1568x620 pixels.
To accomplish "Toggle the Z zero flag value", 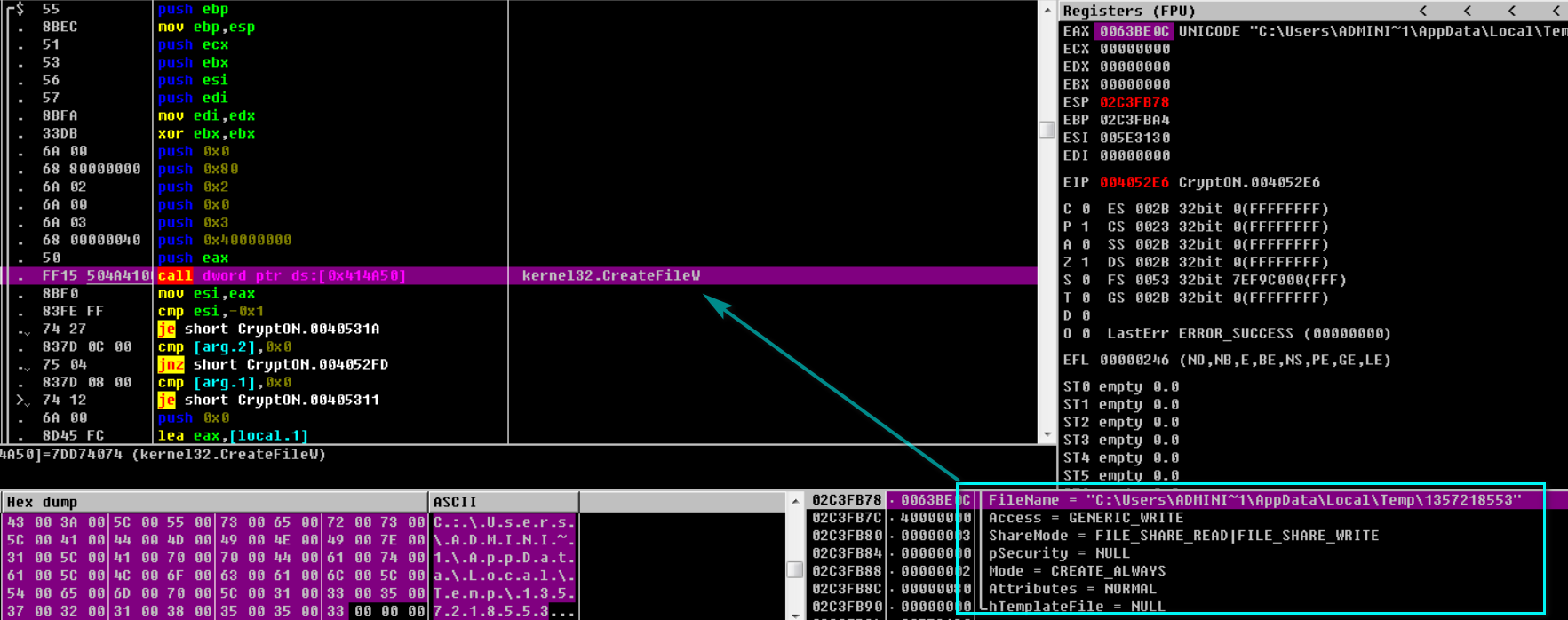I will (x=1086, y=262).
